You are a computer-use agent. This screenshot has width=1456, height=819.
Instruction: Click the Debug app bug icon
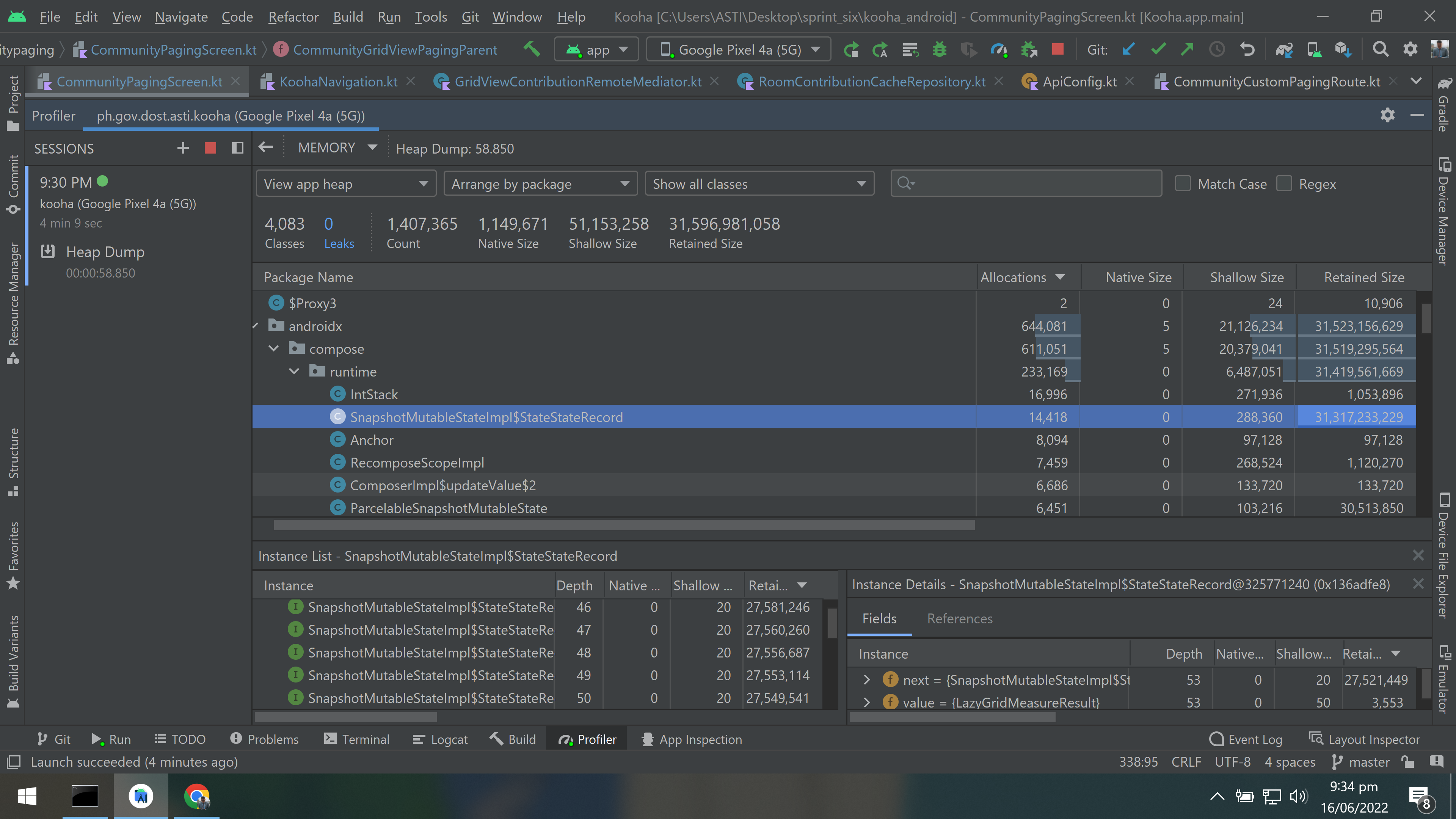940,50
